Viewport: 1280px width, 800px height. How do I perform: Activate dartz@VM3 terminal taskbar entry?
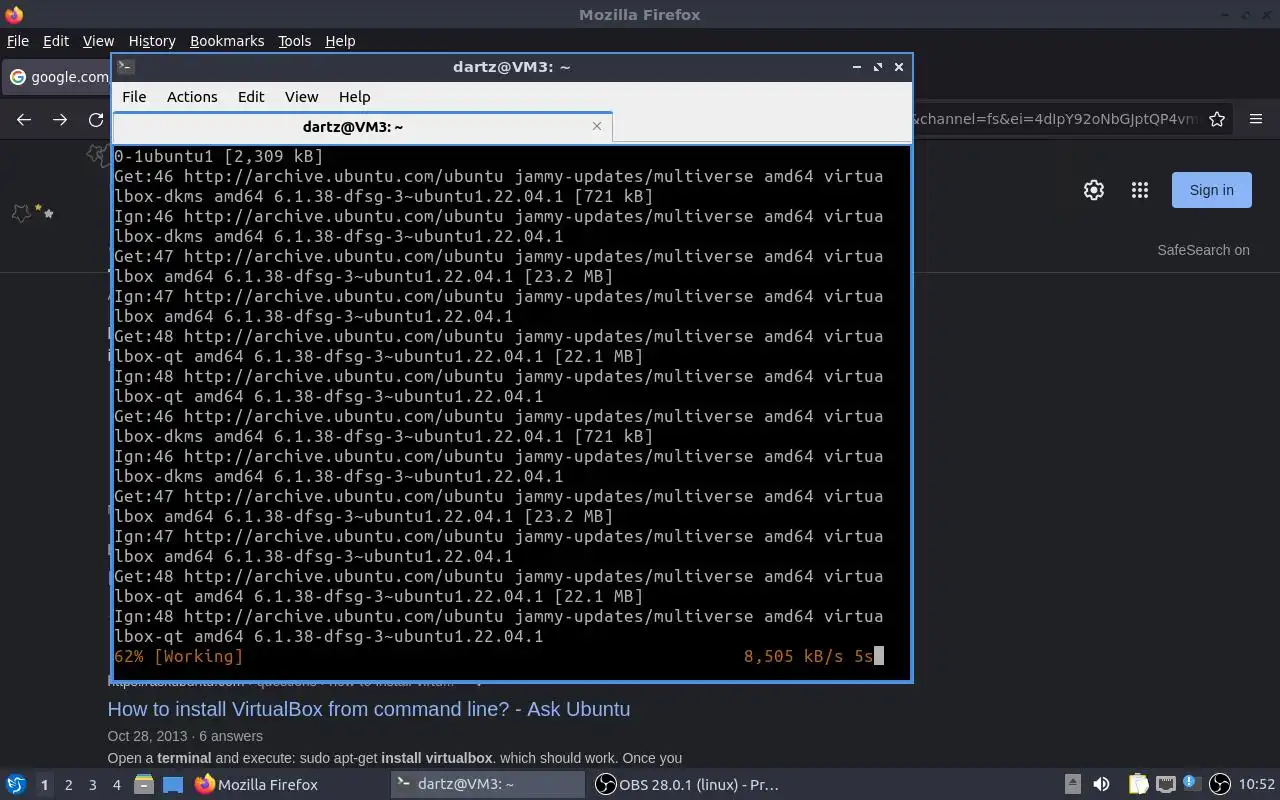(488, 785)
